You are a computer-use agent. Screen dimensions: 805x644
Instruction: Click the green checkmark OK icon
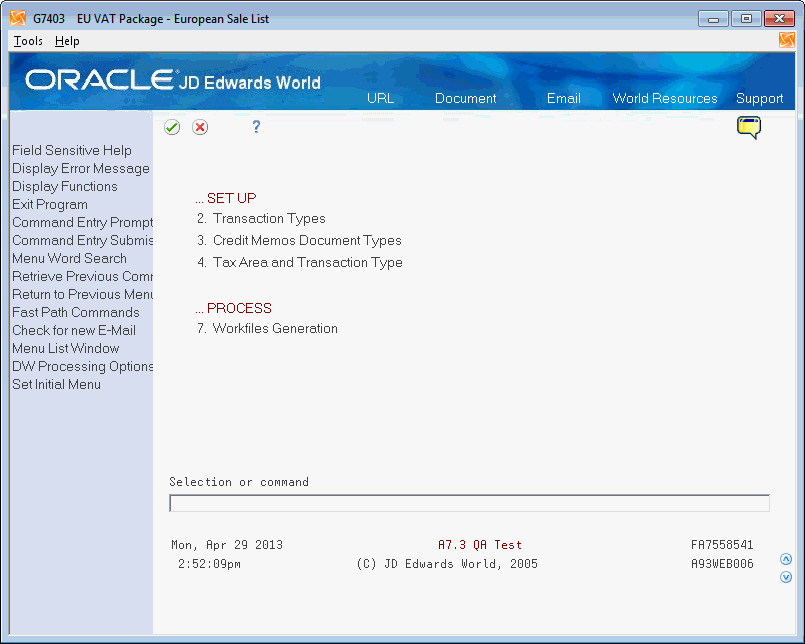[172, 127]
